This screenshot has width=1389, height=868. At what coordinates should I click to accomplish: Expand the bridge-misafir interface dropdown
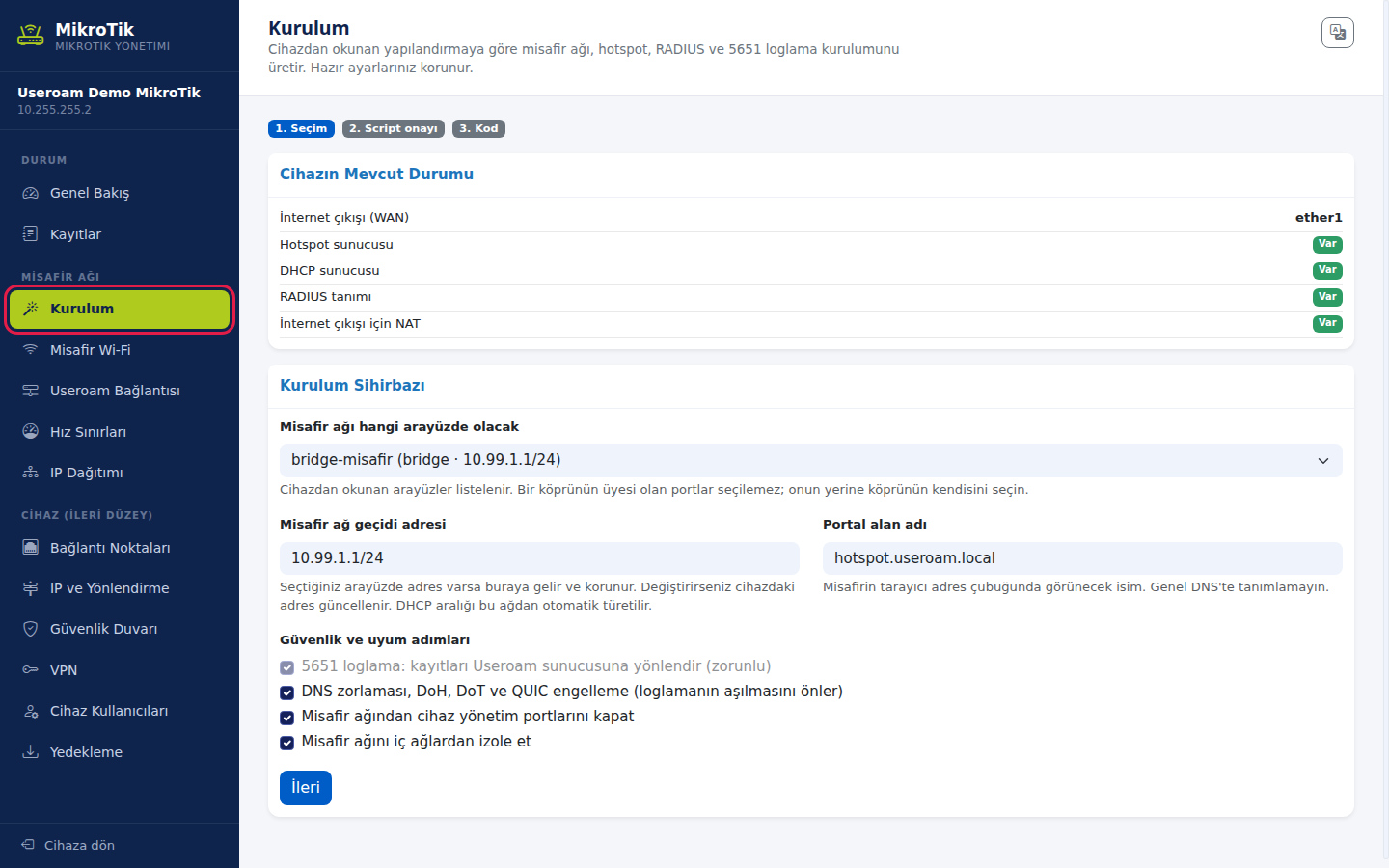coord(811,460)
